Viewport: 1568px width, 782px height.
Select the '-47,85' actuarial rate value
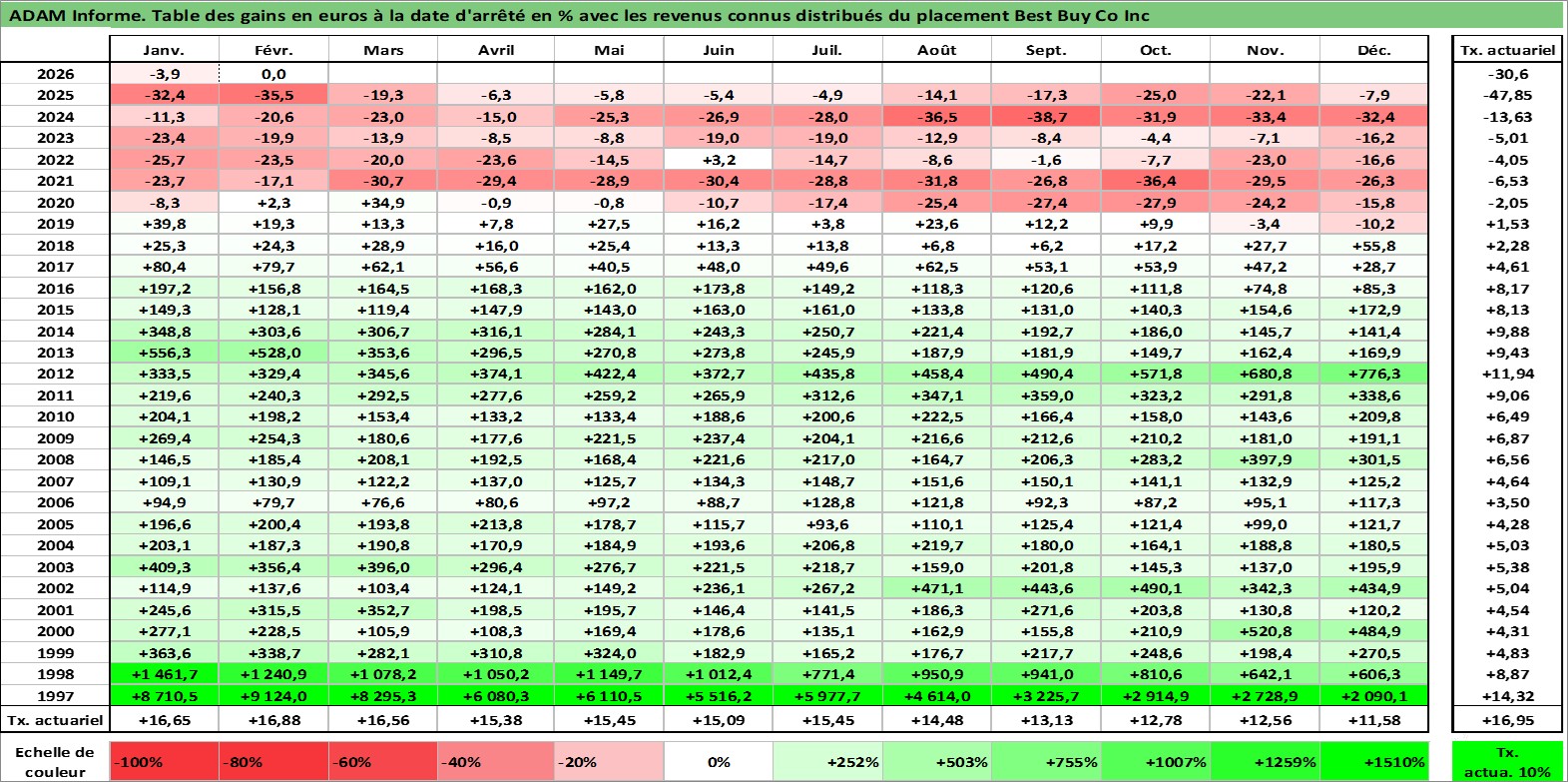[1507, 95]
